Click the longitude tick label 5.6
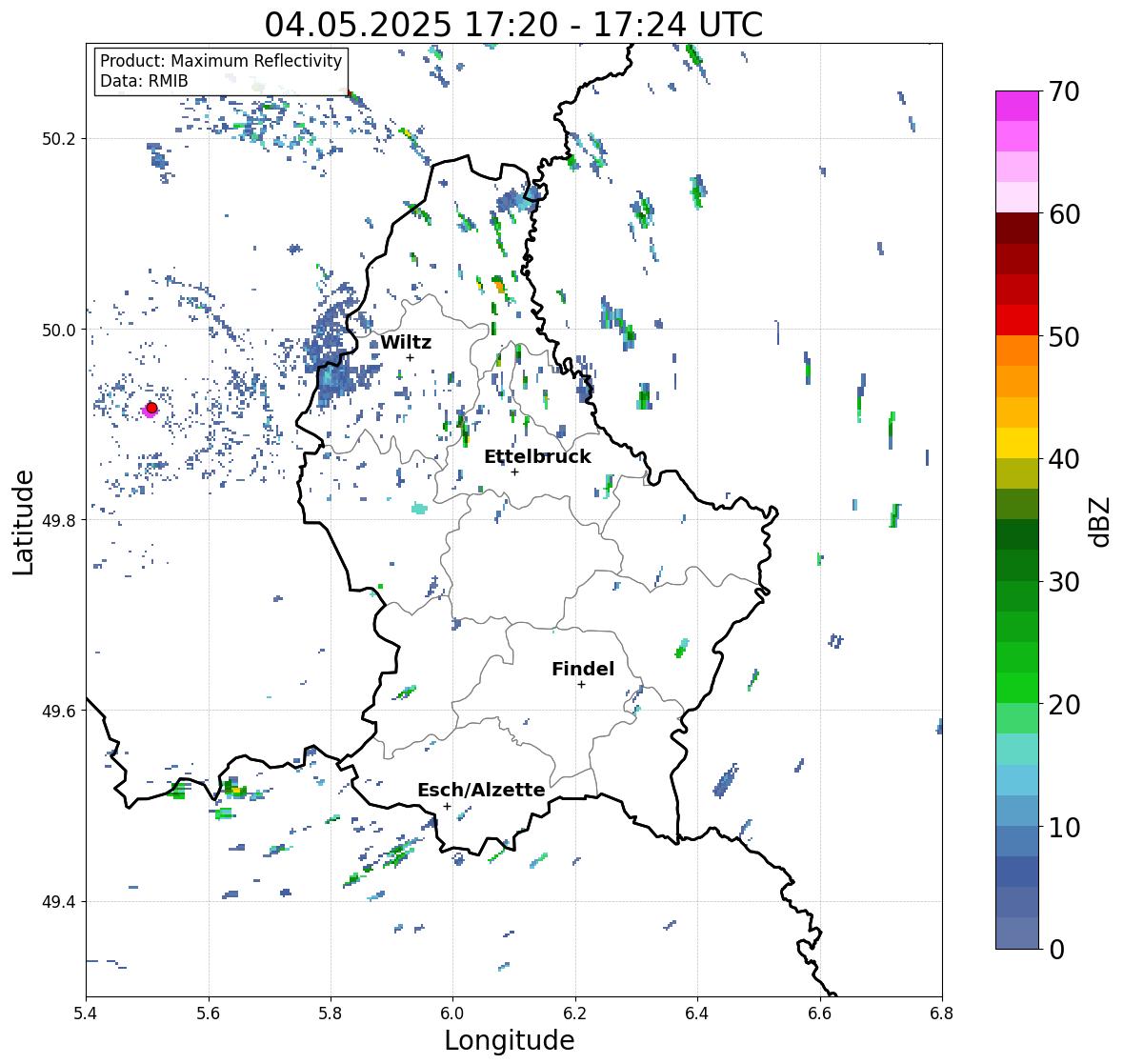Viewport: 1123px width, 1064px height. 209,1013
